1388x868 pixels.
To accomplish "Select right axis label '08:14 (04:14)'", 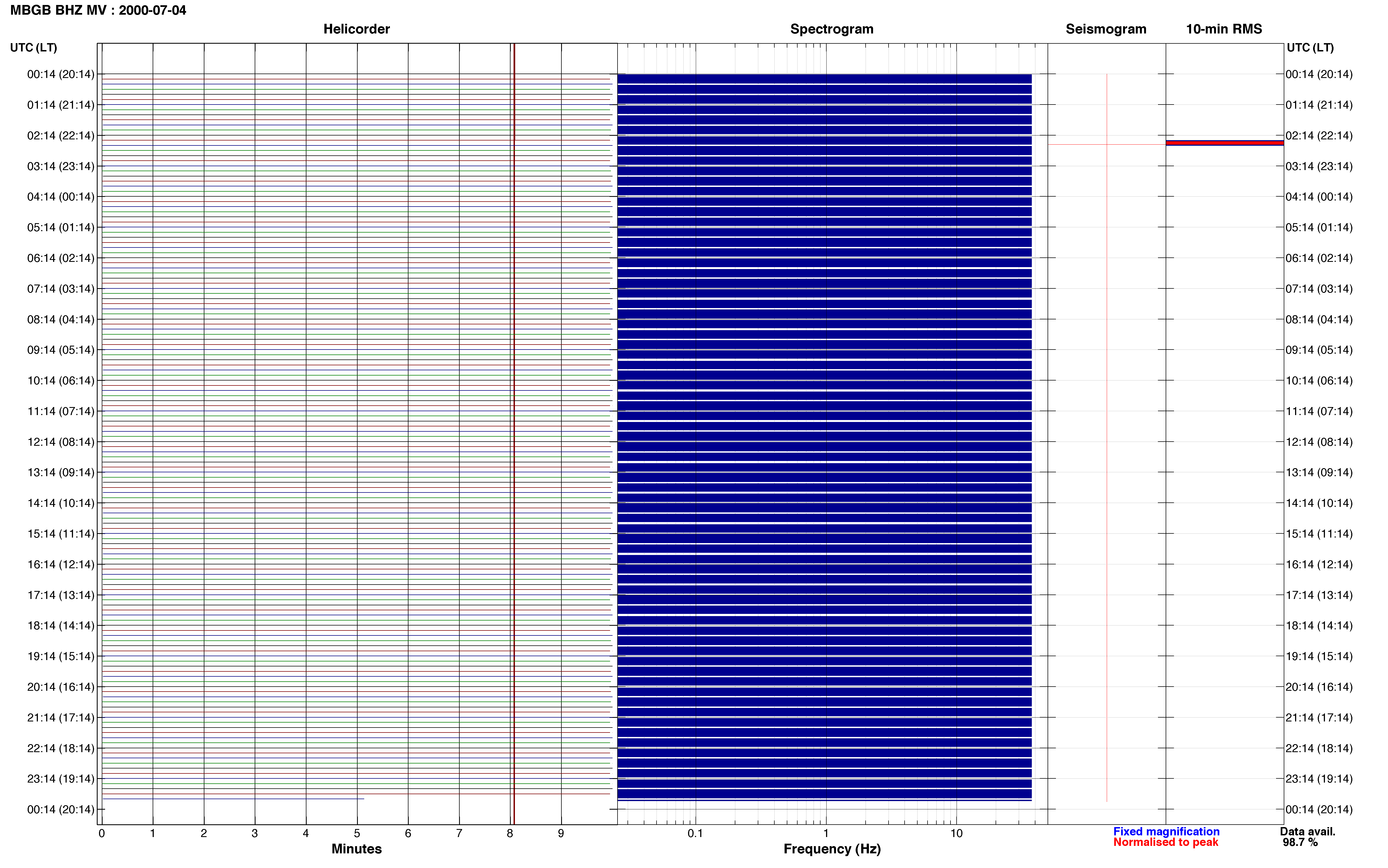I will pos(1319,319).
